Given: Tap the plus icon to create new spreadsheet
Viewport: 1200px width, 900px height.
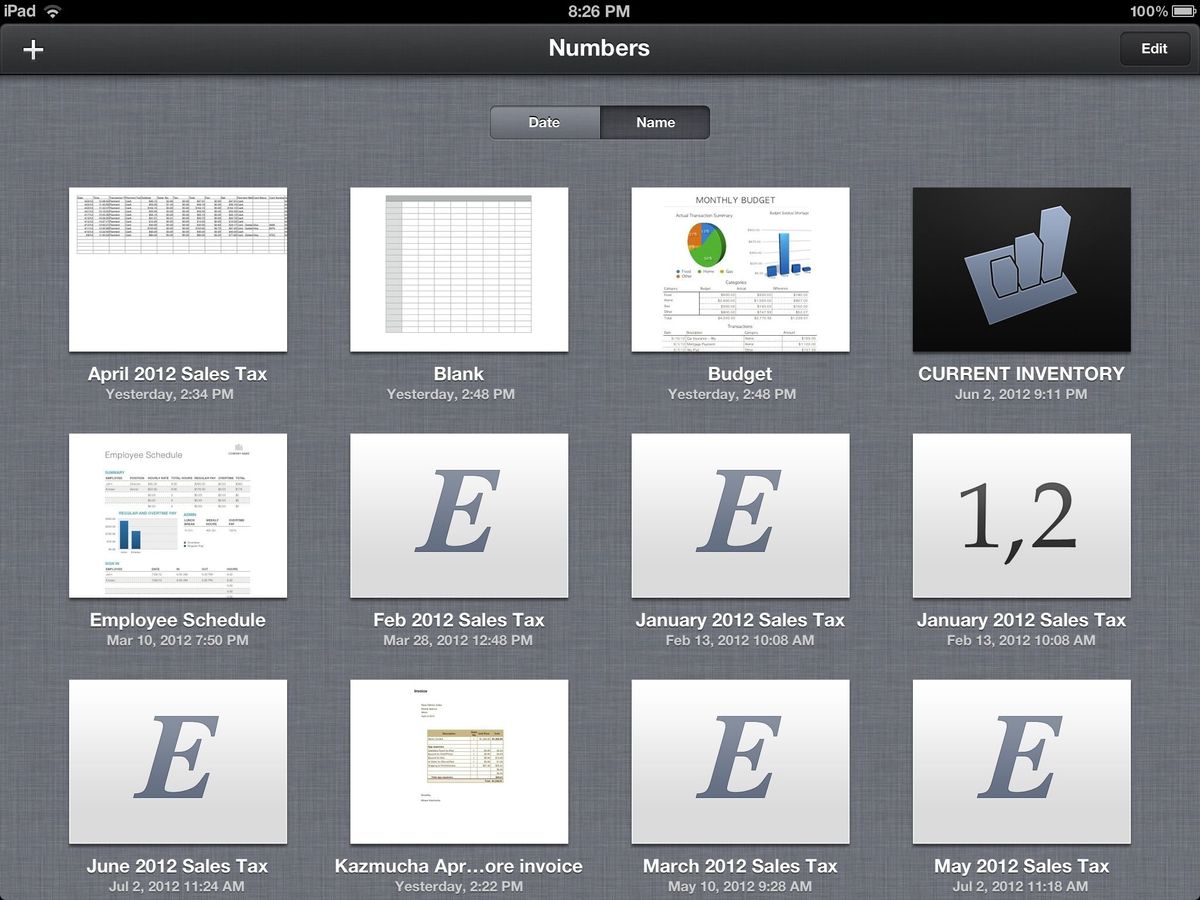Looking at the screenshot, I should tap(32, 48).
